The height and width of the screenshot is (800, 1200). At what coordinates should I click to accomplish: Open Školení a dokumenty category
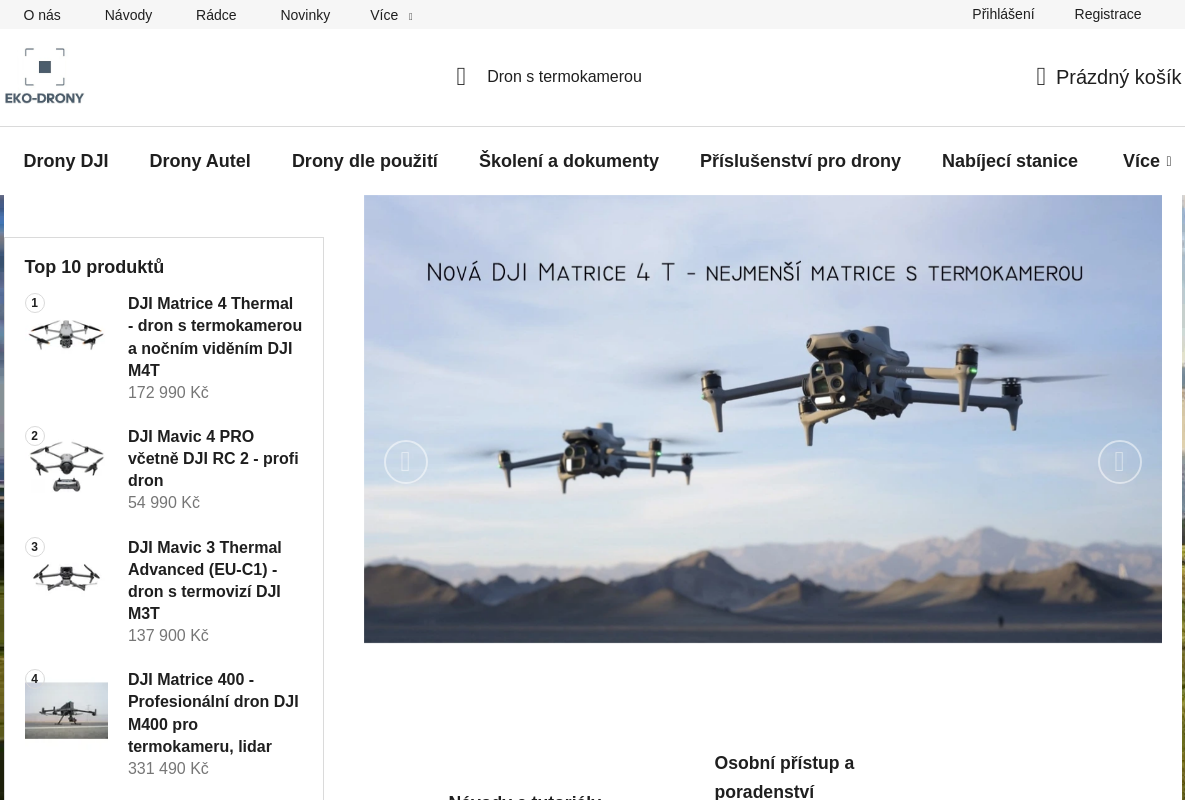click(x=569, y=161)
